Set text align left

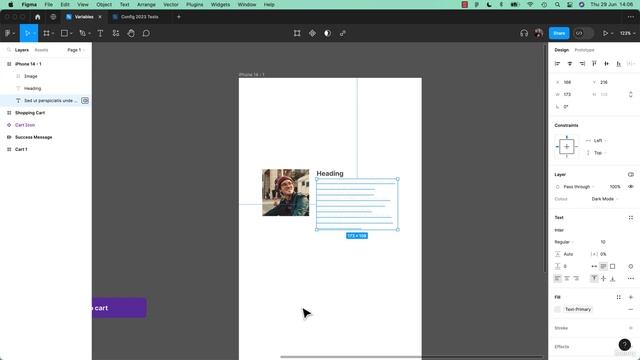(558, 278)
